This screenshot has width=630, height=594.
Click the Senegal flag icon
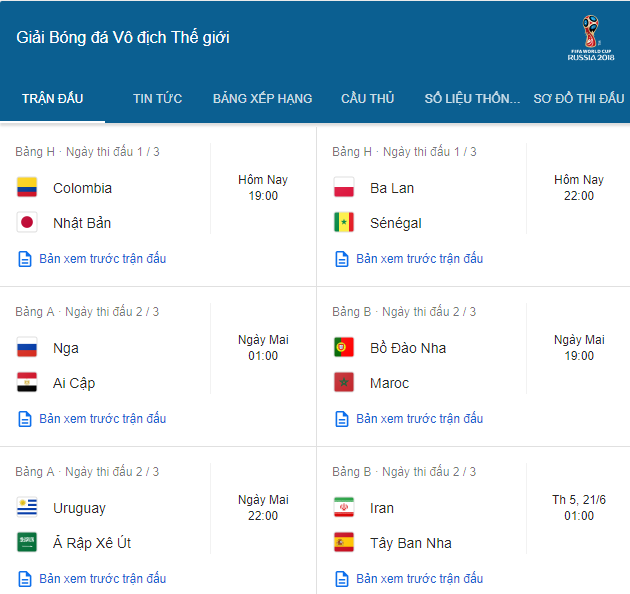(x=344, y=223)
